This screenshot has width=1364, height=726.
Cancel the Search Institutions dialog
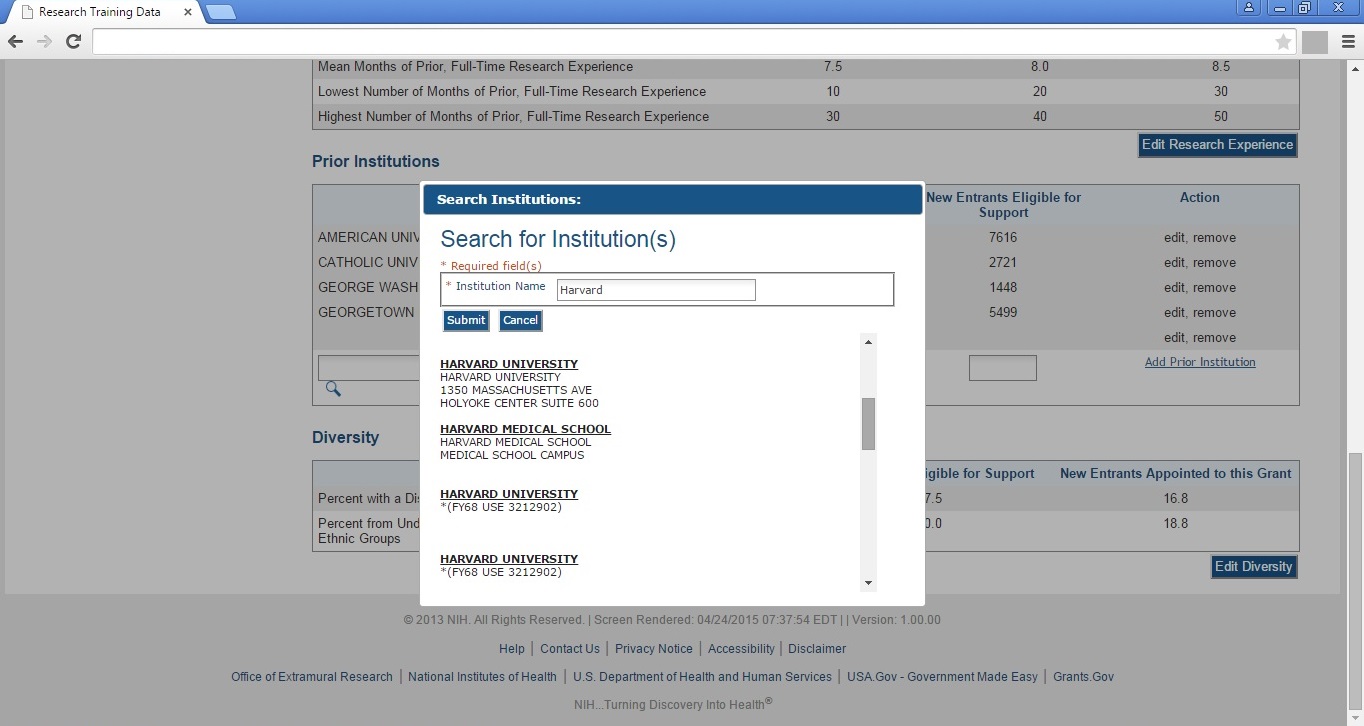[520, 320]
